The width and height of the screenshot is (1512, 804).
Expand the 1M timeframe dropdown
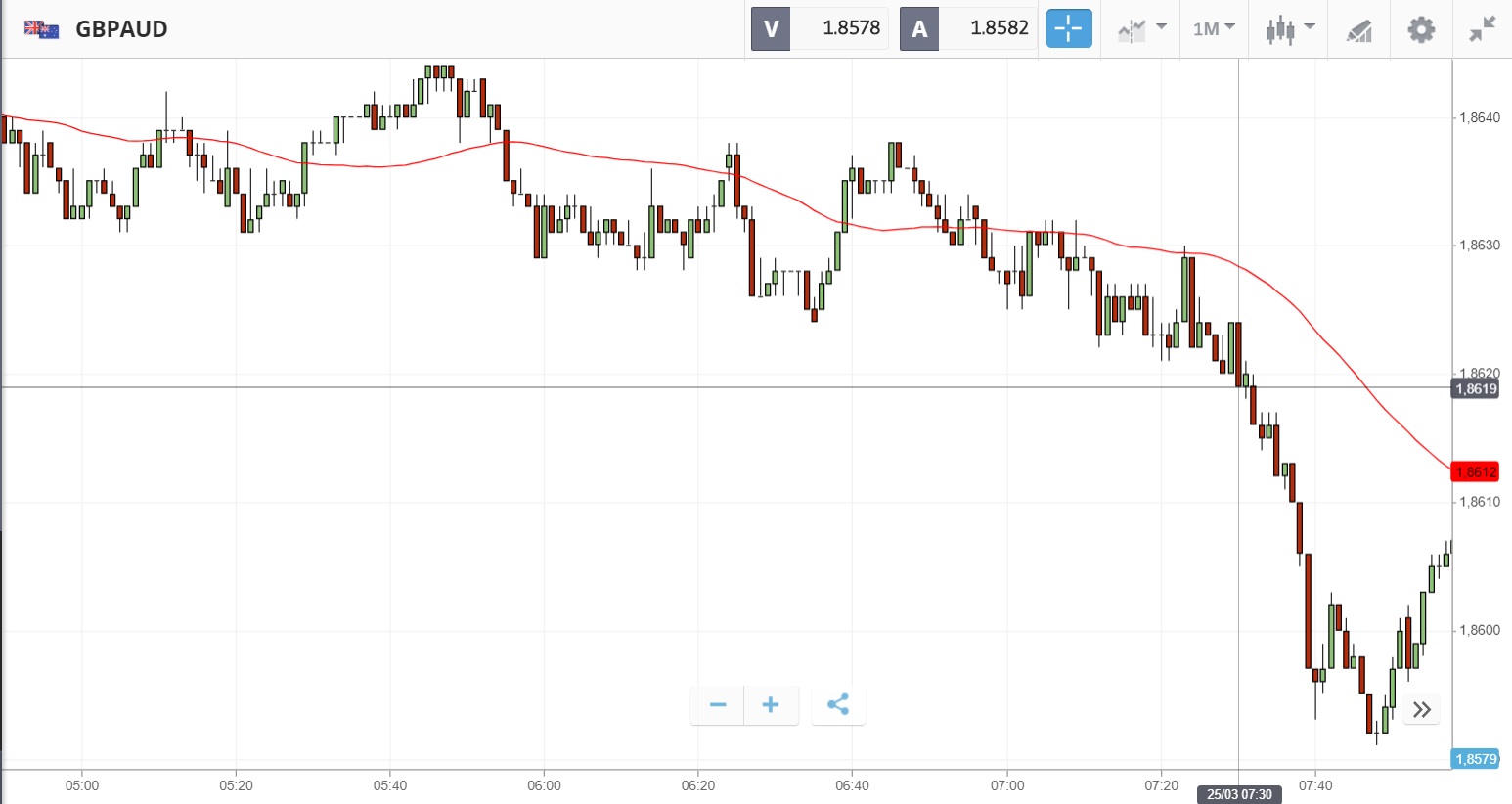pyautogui.click(x=1214, y=28)
